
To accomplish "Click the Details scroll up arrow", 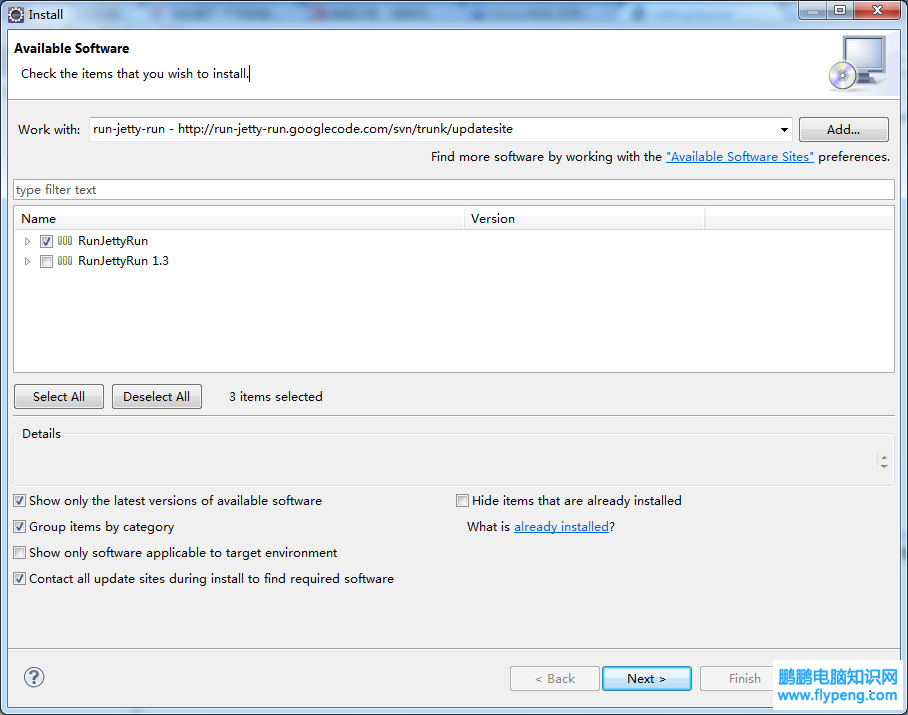I will [x=884, y=457].
